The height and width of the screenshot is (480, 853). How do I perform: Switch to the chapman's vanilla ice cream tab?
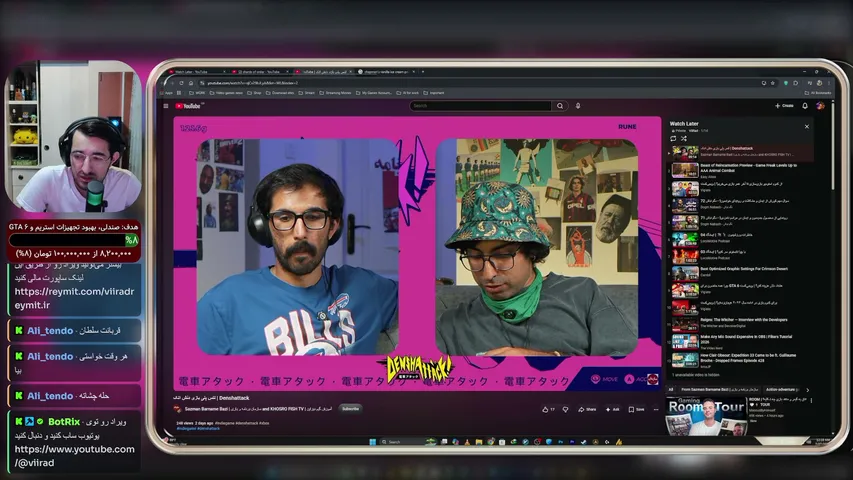(x=387, y=72)
